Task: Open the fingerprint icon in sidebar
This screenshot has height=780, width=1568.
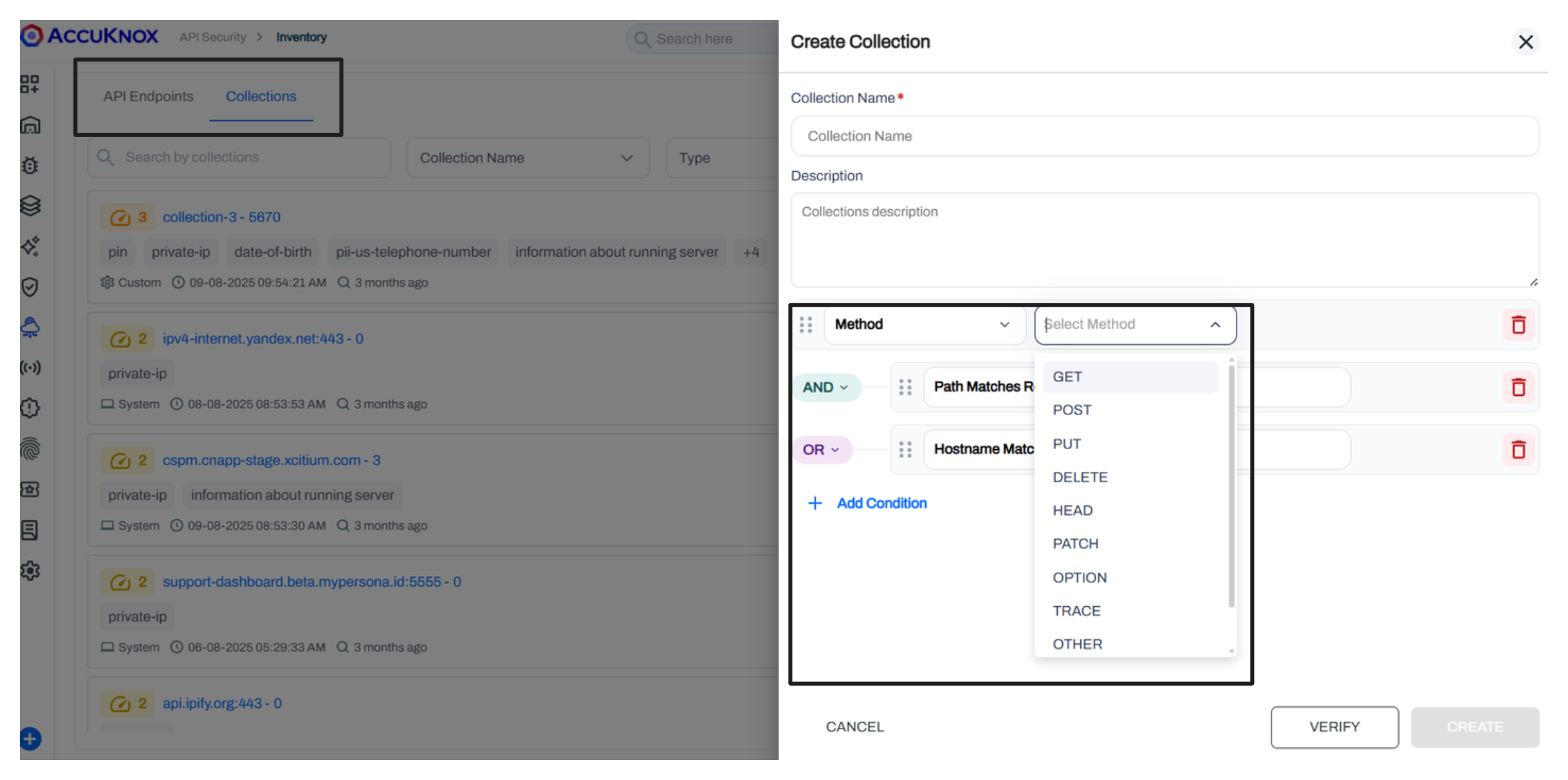Action: 30,448
